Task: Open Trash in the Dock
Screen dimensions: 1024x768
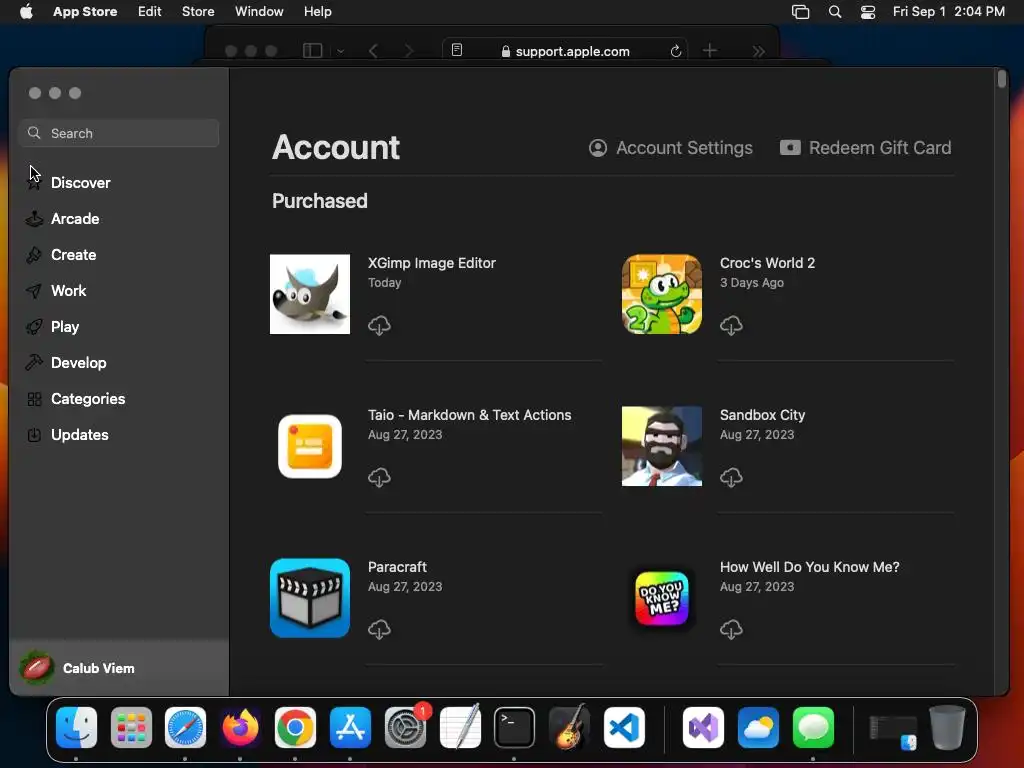Action: pos(948,728)
